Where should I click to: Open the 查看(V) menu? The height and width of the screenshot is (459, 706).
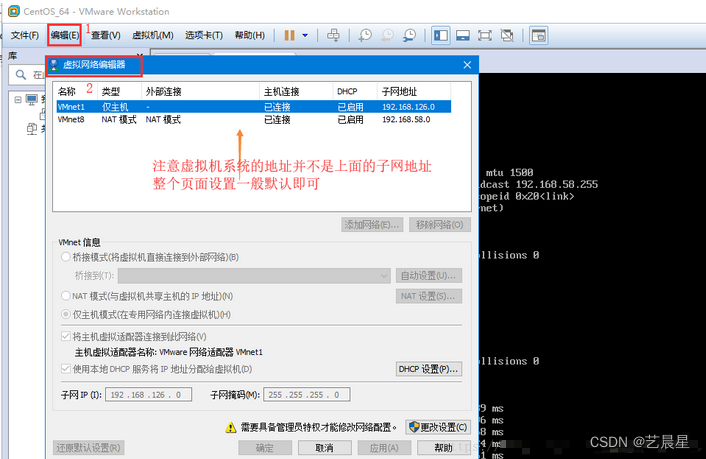(x=106, y=35)
